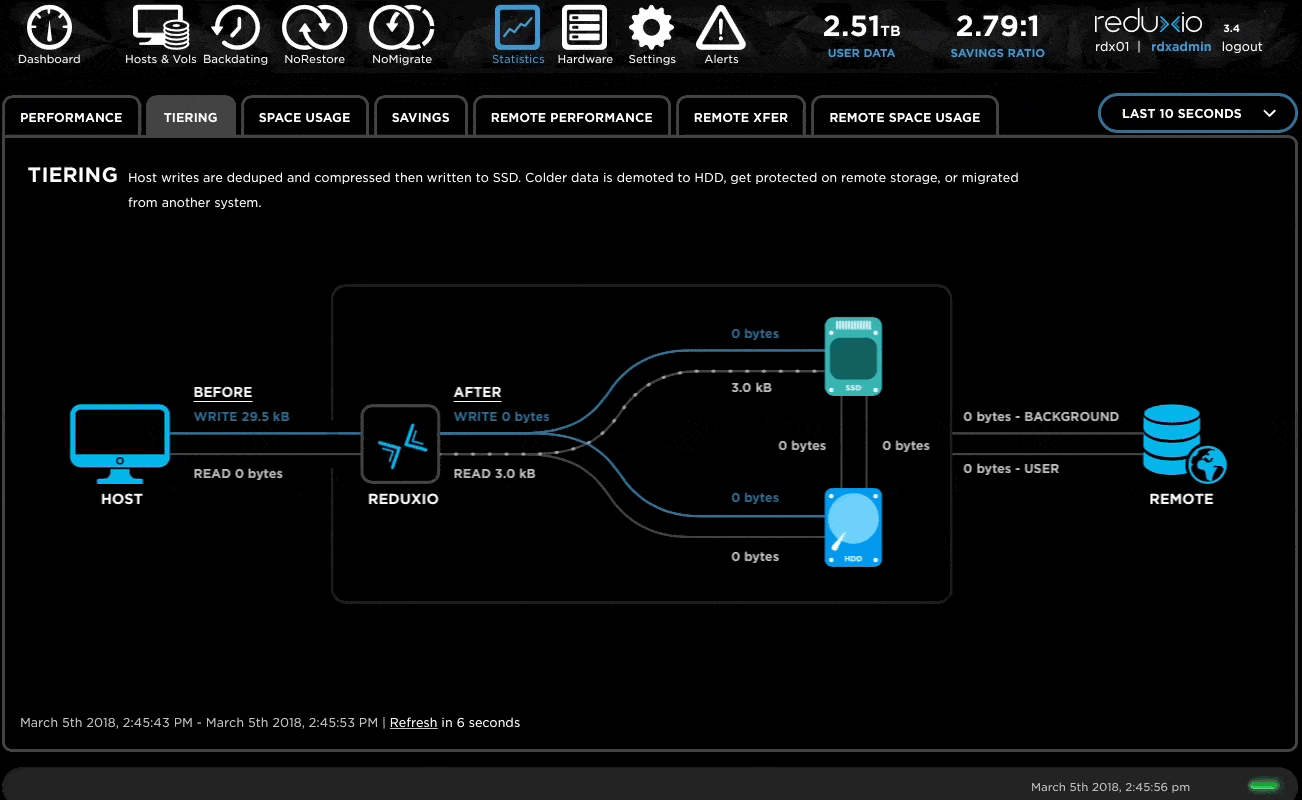Switch to the PERFORMANCE tab
The height and width of the screenshot is (800, 1302).
click(71, 117)
